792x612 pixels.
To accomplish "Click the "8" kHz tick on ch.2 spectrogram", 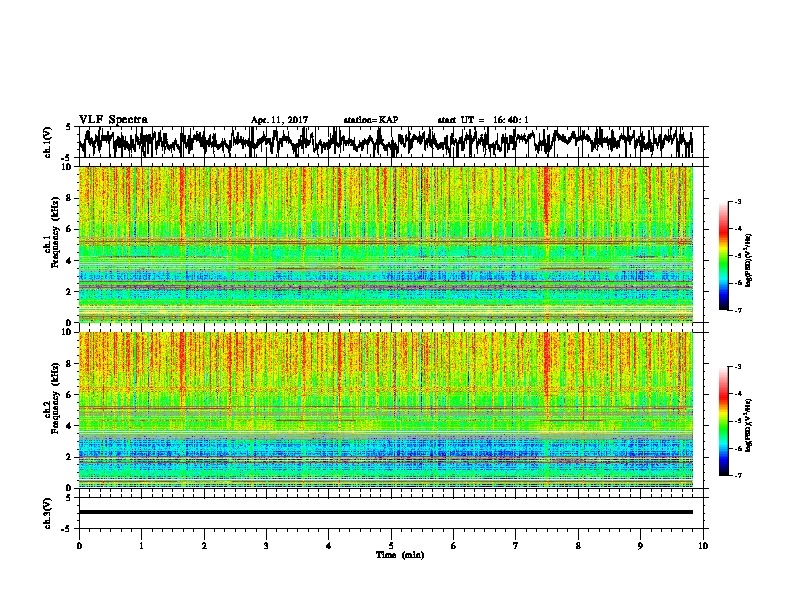I will pos(69,364).
